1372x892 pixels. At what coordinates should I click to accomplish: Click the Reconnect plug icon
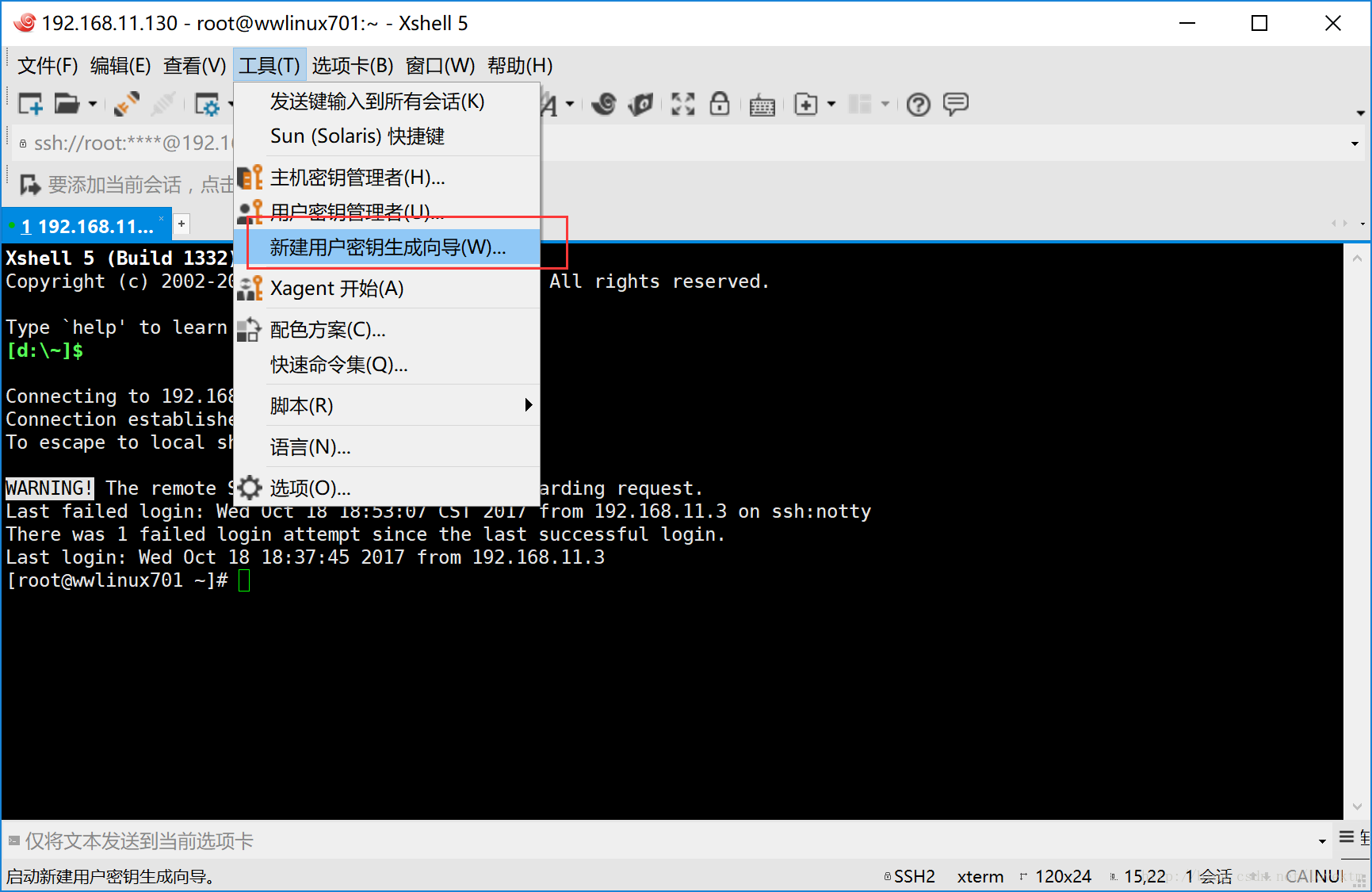point(126,104)
